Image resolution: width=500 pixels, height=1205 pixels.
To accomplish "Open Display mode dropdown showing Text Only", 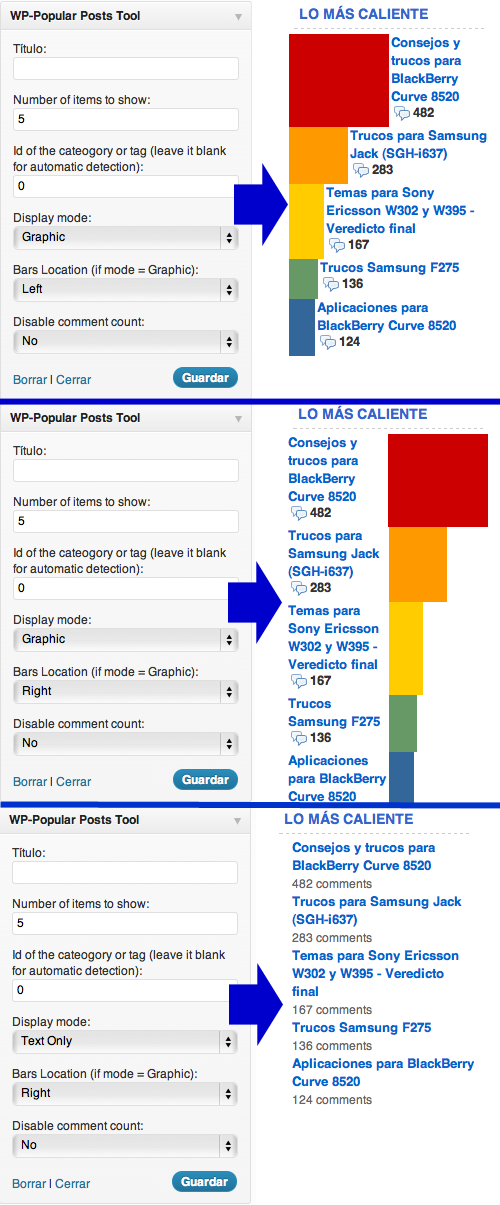I will point(125,1041).
